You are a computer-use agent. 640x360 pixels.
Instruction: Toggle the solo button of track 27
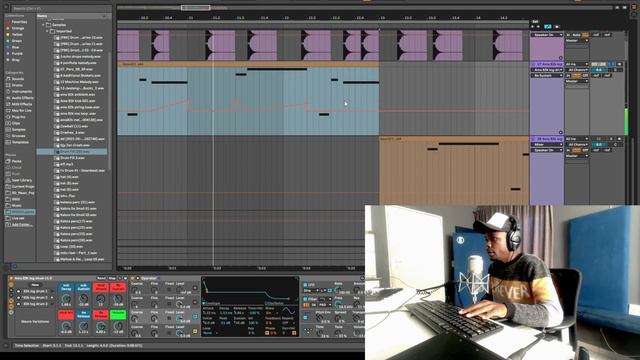(x=611, y=64)
